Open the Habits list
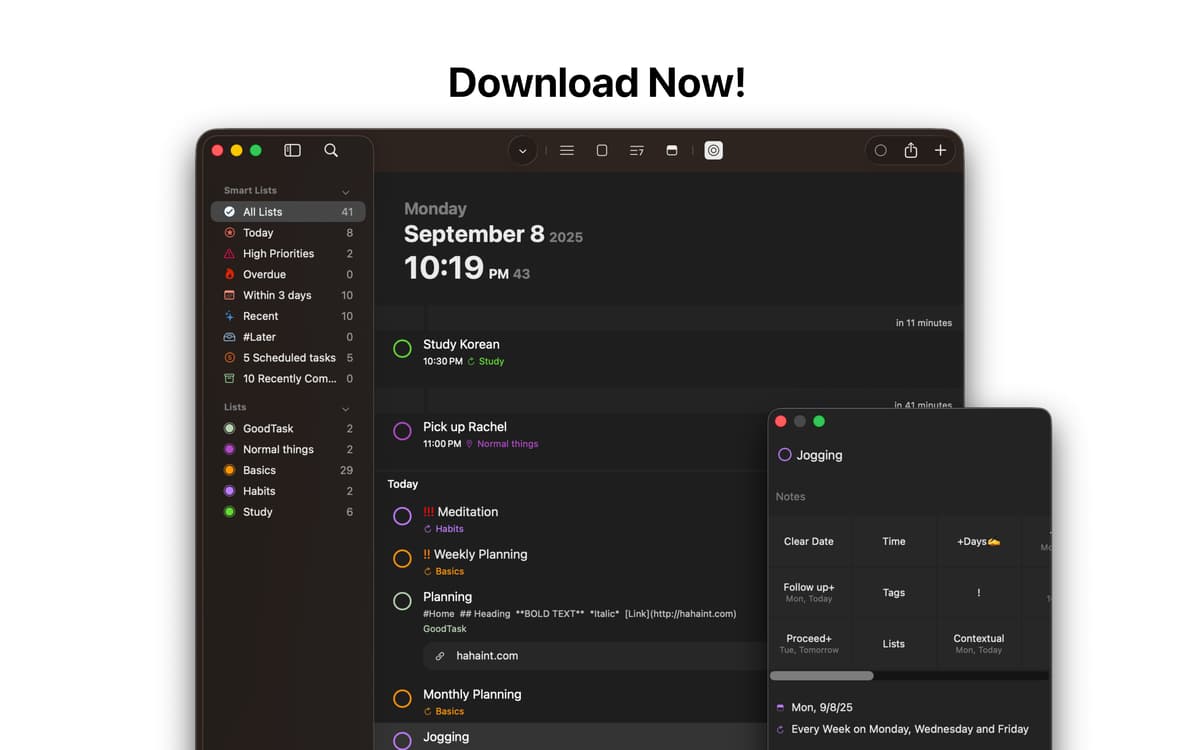 point(259,491)
